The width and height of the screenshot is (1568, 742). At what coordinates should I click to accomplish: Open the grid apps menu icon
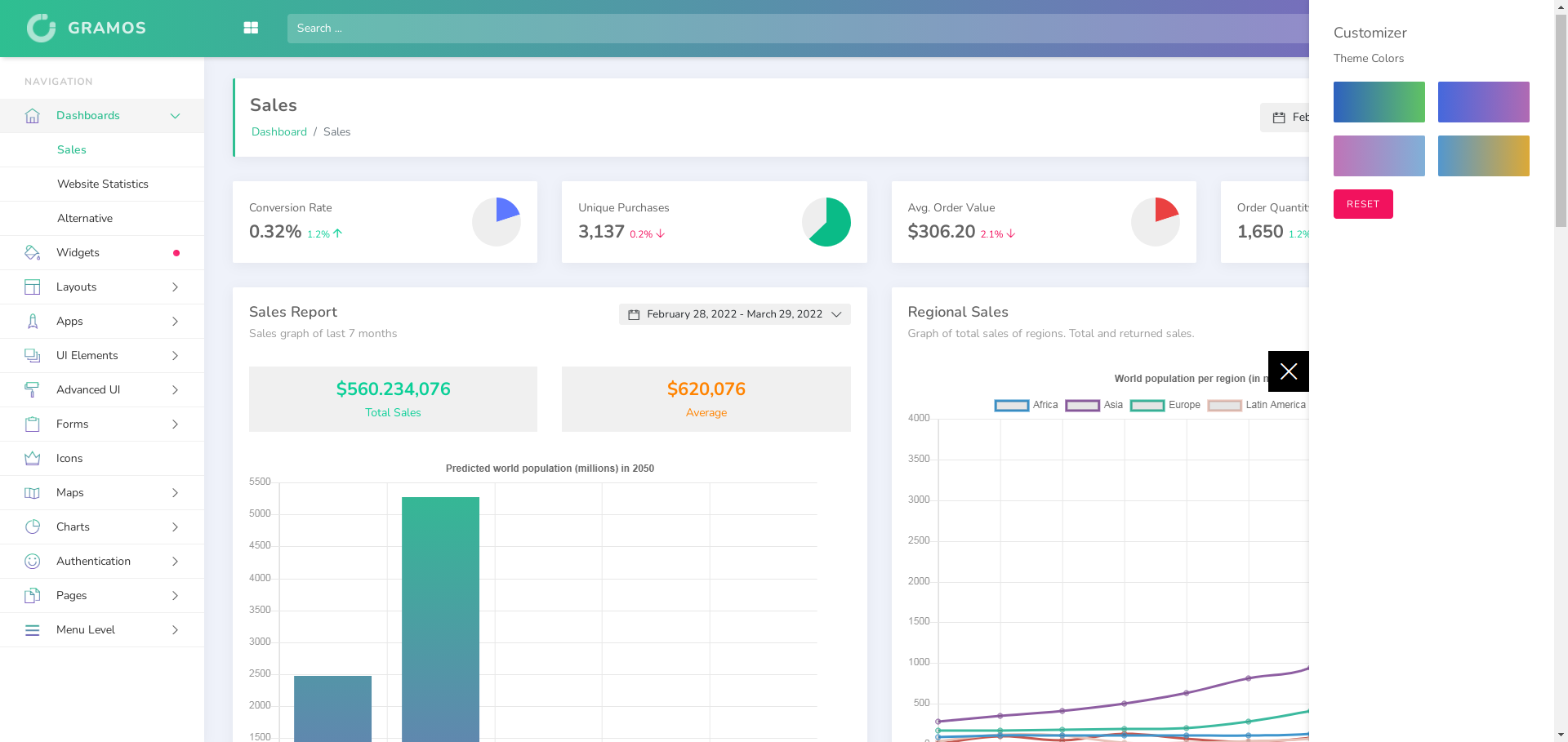coord(251,28)
